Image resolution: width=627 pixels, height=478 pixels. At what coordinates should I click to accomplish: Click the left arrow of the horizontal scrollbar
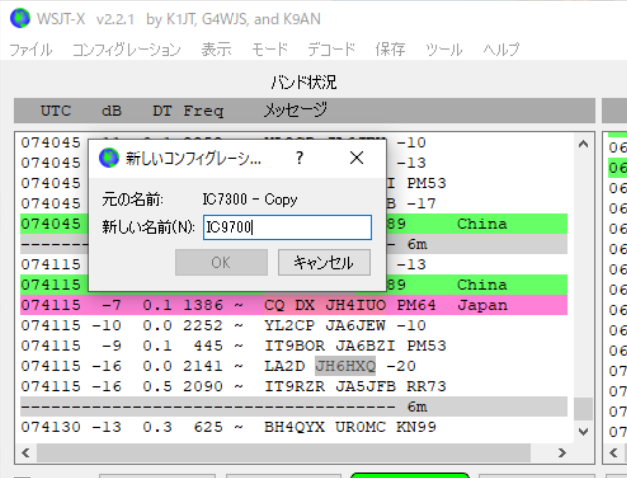26,453
